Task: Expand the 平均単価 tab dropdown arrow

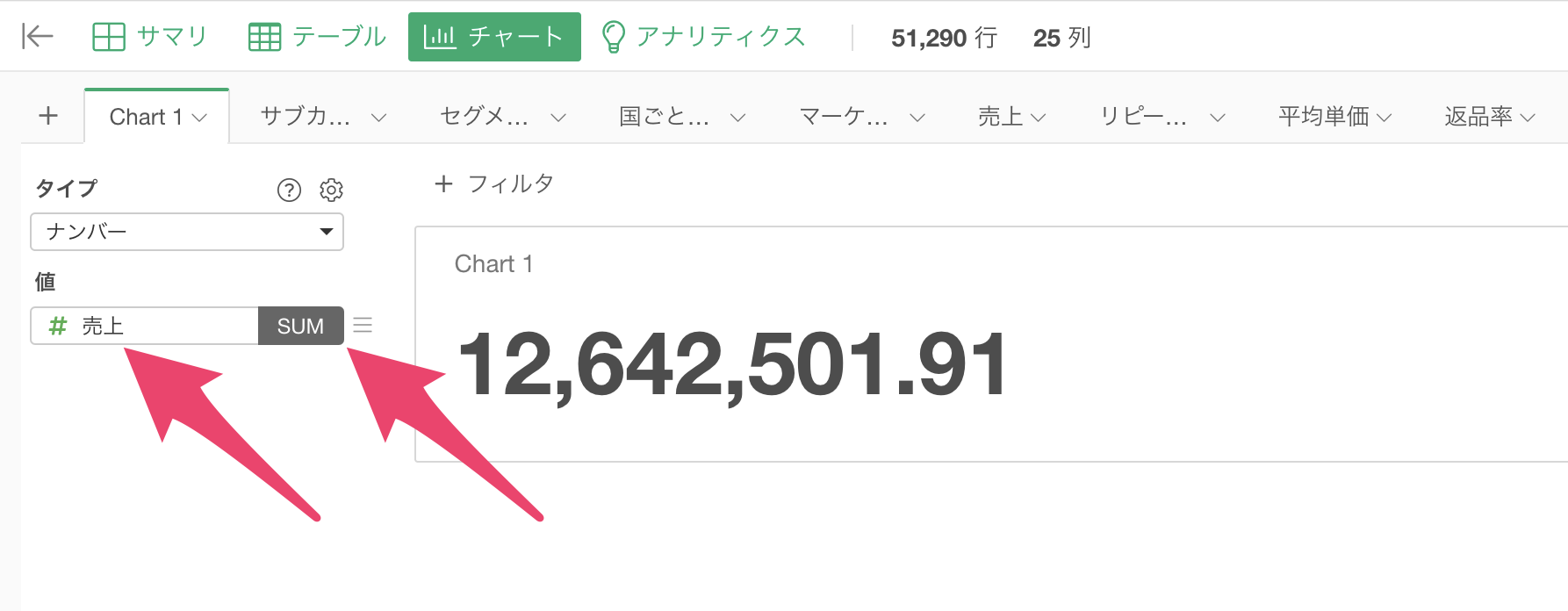Action: tap(1384, 118)
